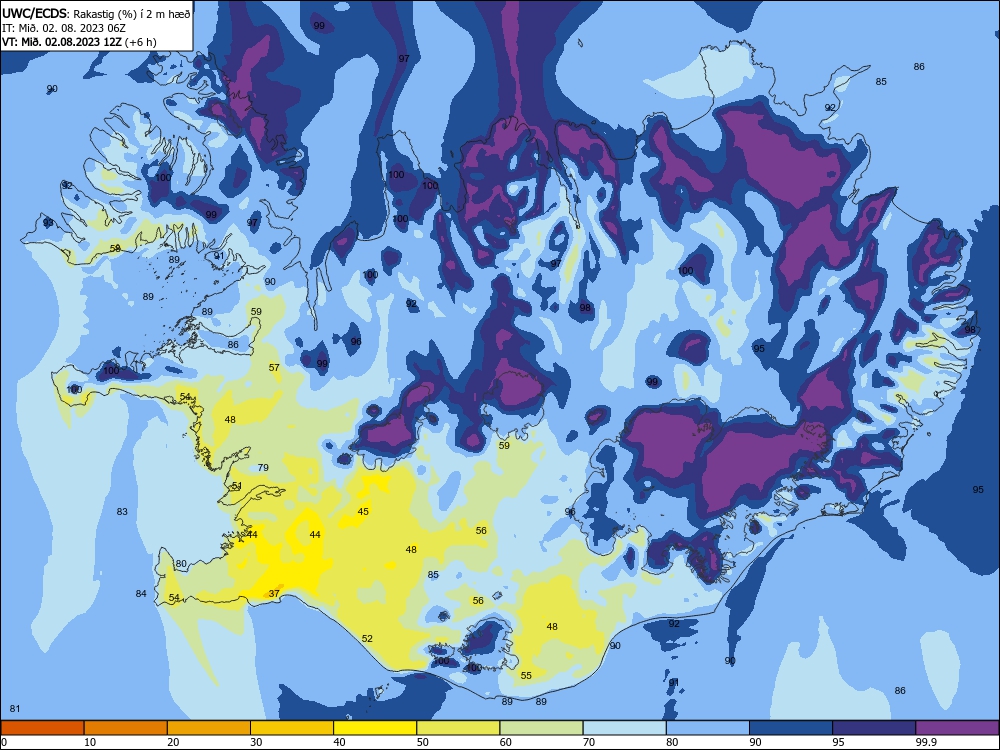Image resolution: width=1000 pixels, height=750 pixels.
Task: Click the legend tick label 0
Action: tap(4, 742)
